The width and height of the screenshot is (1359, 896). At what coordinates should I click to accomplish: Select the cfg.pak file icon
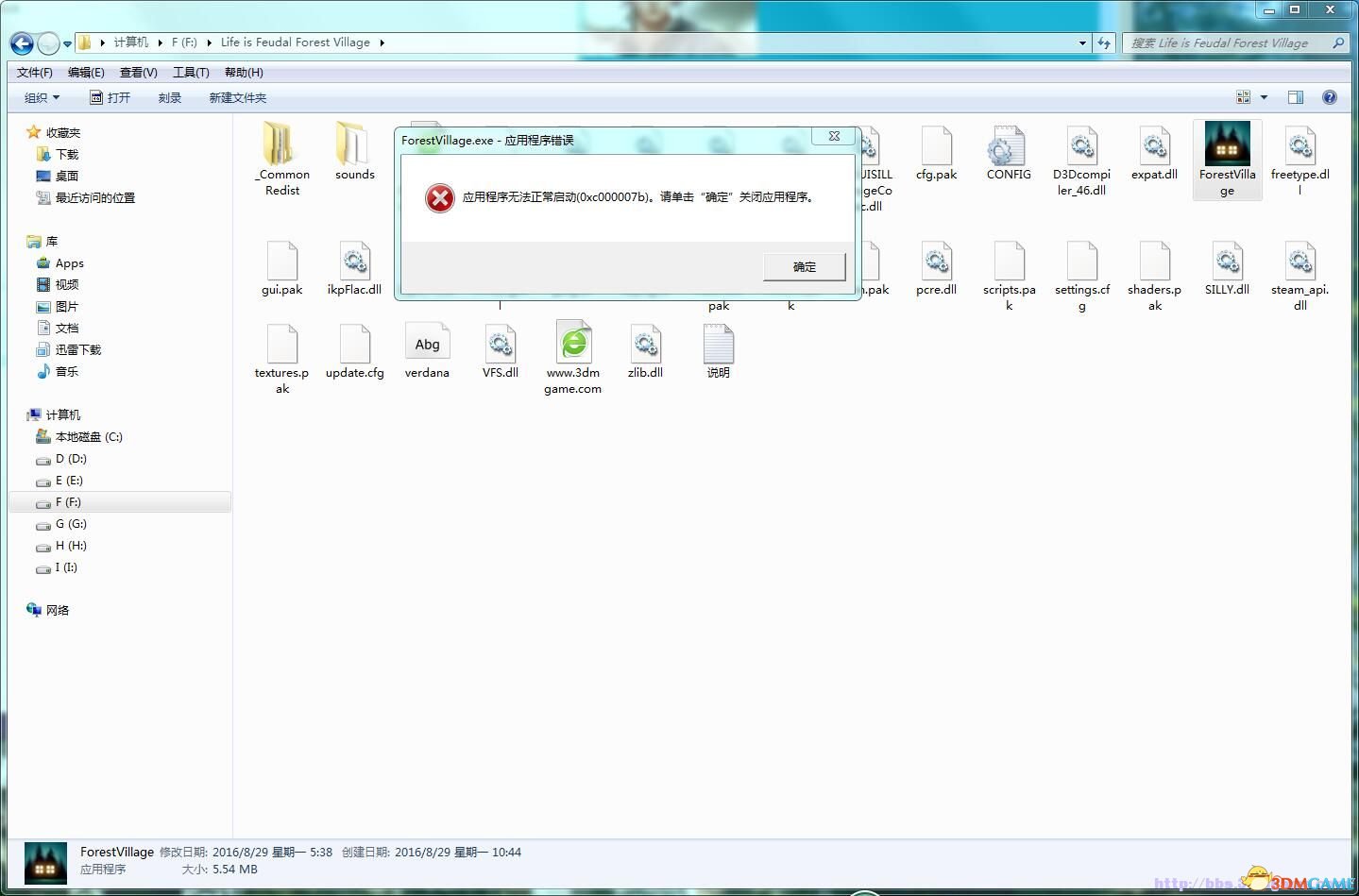936,146
